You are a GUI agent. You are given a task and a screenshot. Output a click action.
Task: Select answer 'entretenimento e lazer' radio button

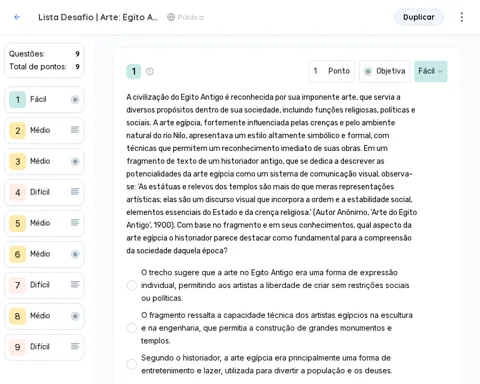(132, 364)
